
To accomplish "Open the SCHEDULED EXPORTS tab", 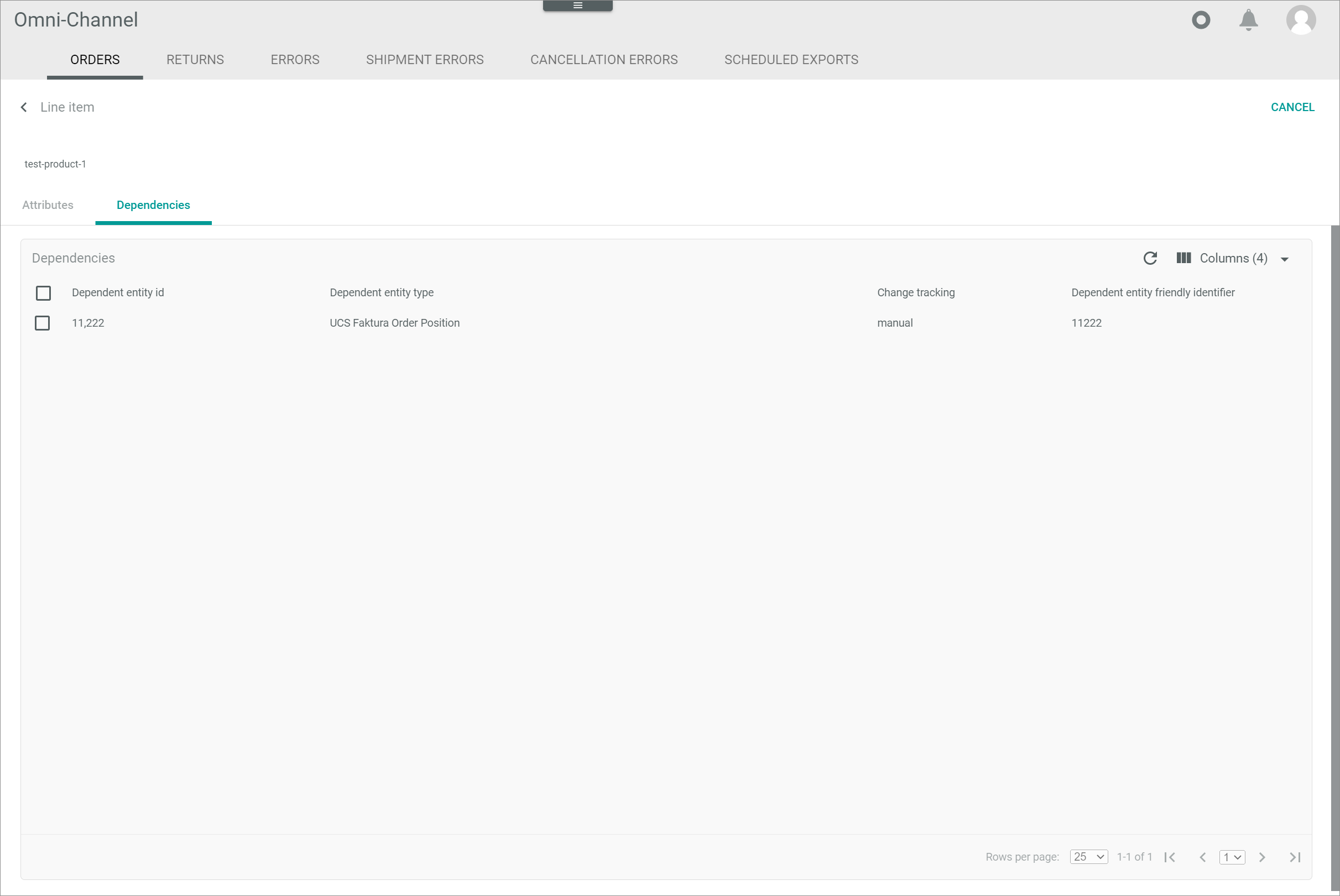I will [x=791, y=60].
